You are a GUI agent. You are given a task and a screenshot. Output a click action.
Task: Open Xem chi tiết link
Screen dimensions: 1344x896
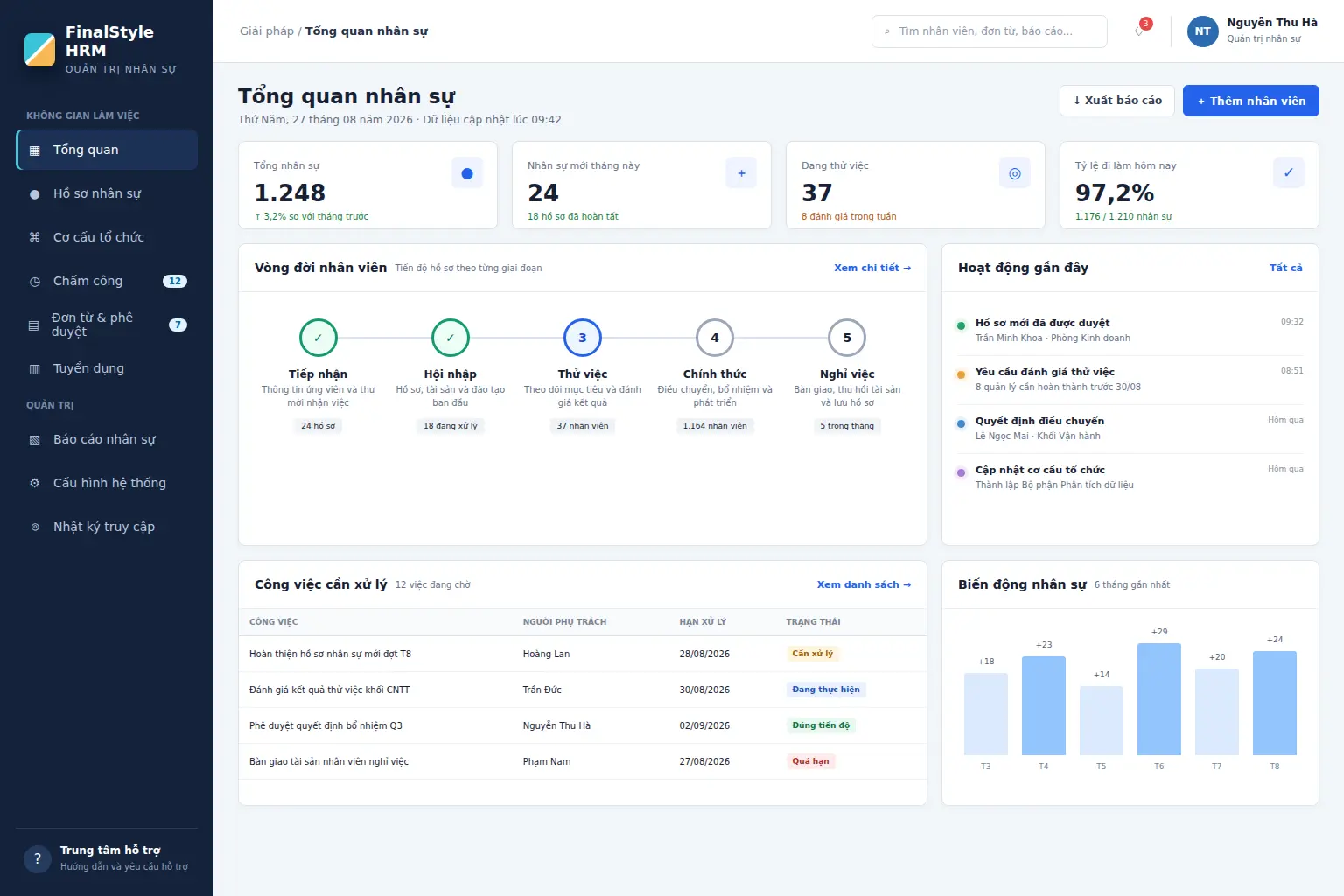[x=872, y=268]
